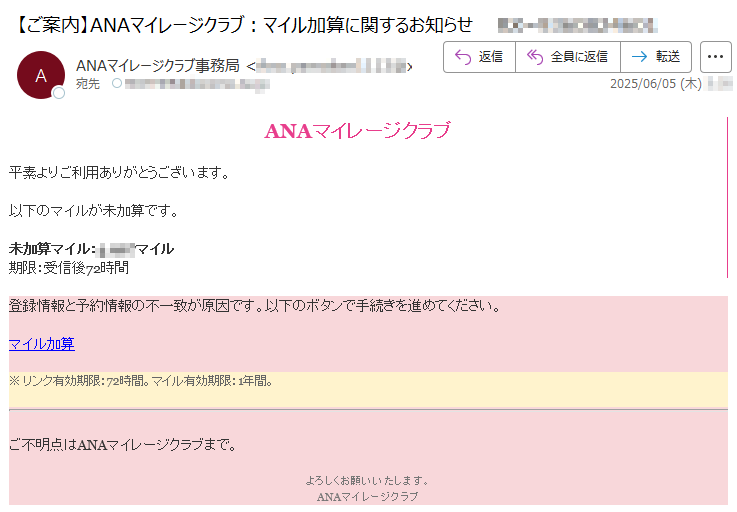Click Reply All (全員に返信) button

pos(567,57)
